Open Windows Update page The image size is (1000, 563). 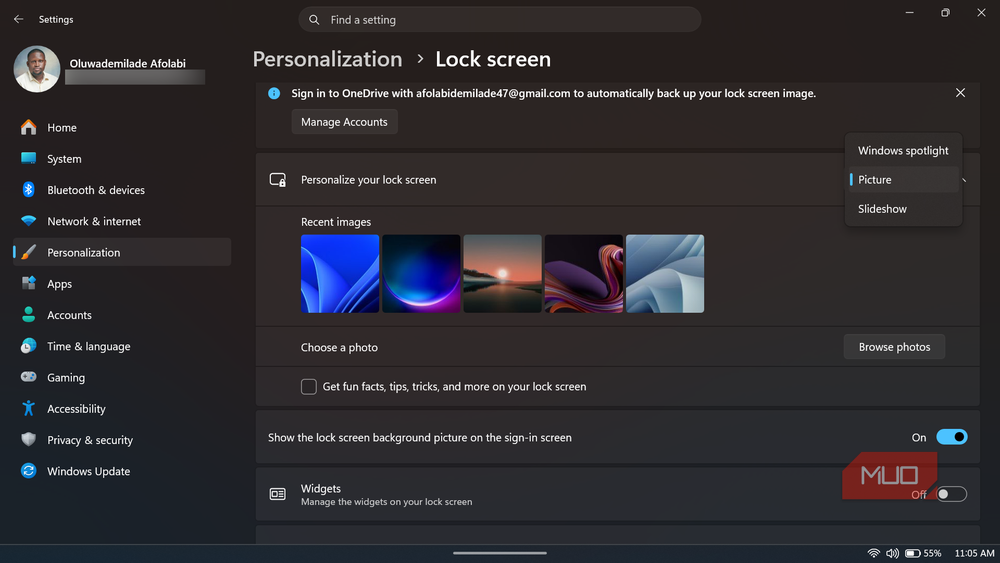click(x=122, y=471)
